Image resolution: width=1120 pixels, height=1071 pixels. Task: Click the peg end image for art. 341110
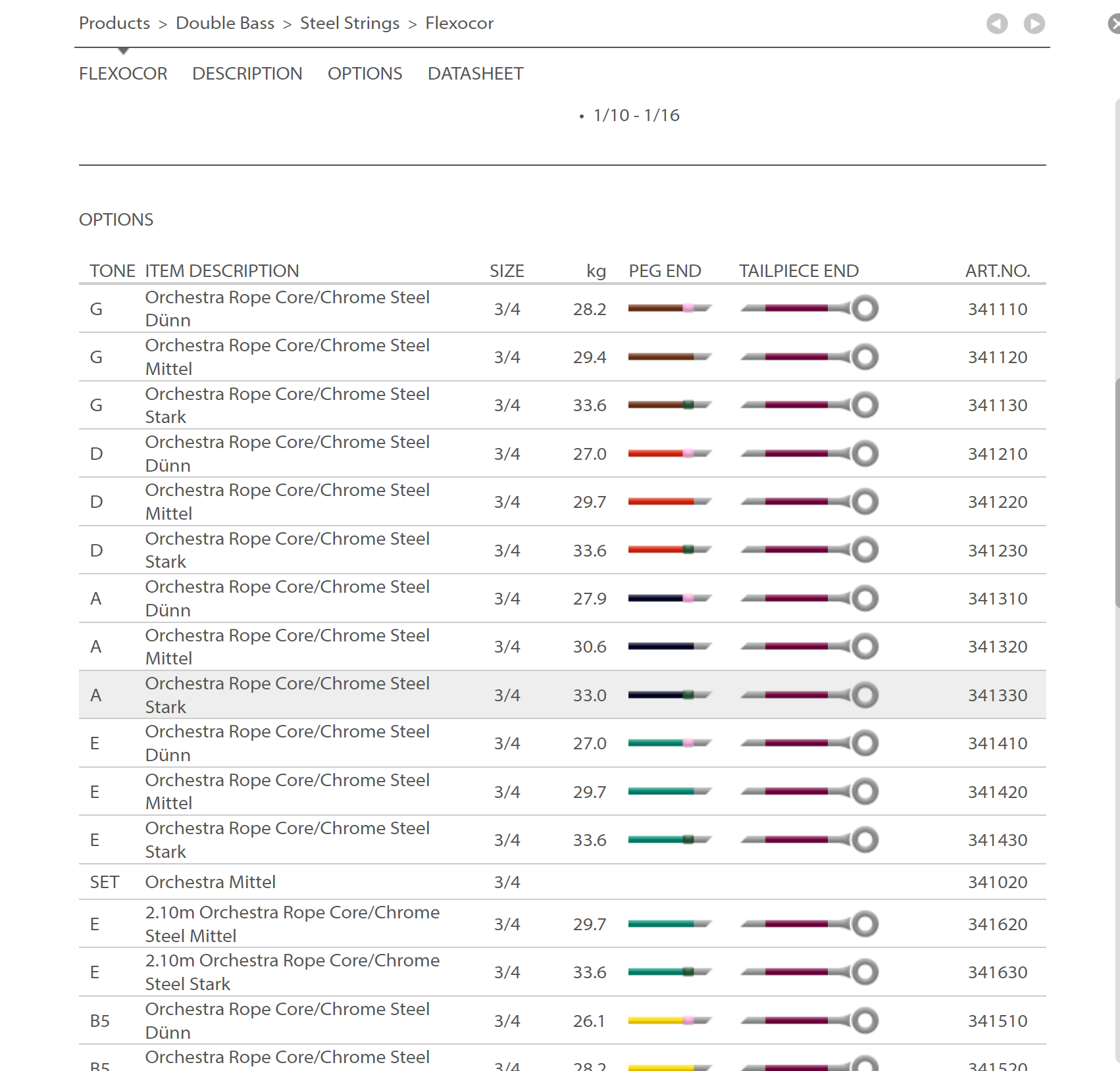click(x=670, y=308)
